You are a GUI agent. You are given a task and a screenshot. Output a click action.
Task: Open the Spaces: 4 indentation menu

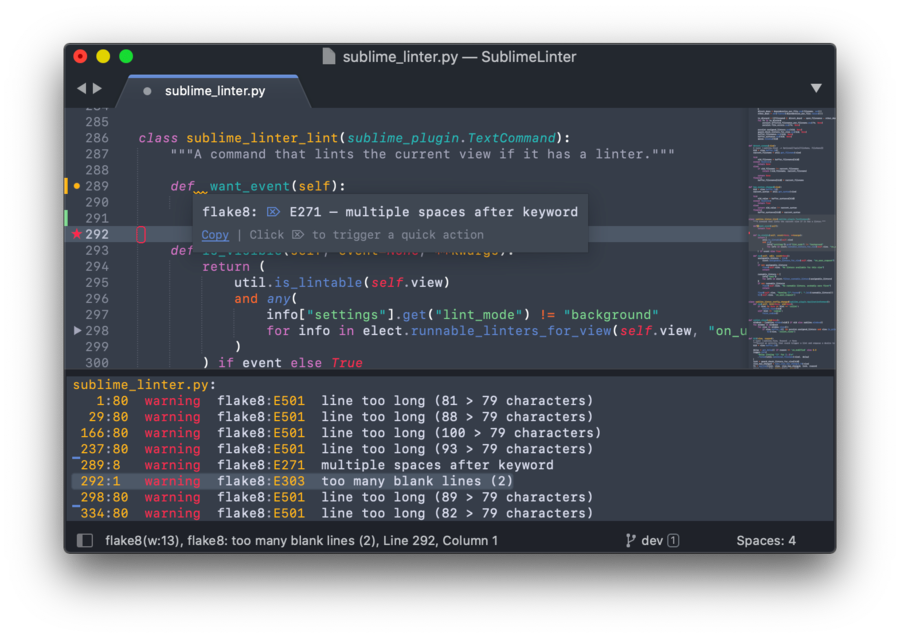(766, 541)
